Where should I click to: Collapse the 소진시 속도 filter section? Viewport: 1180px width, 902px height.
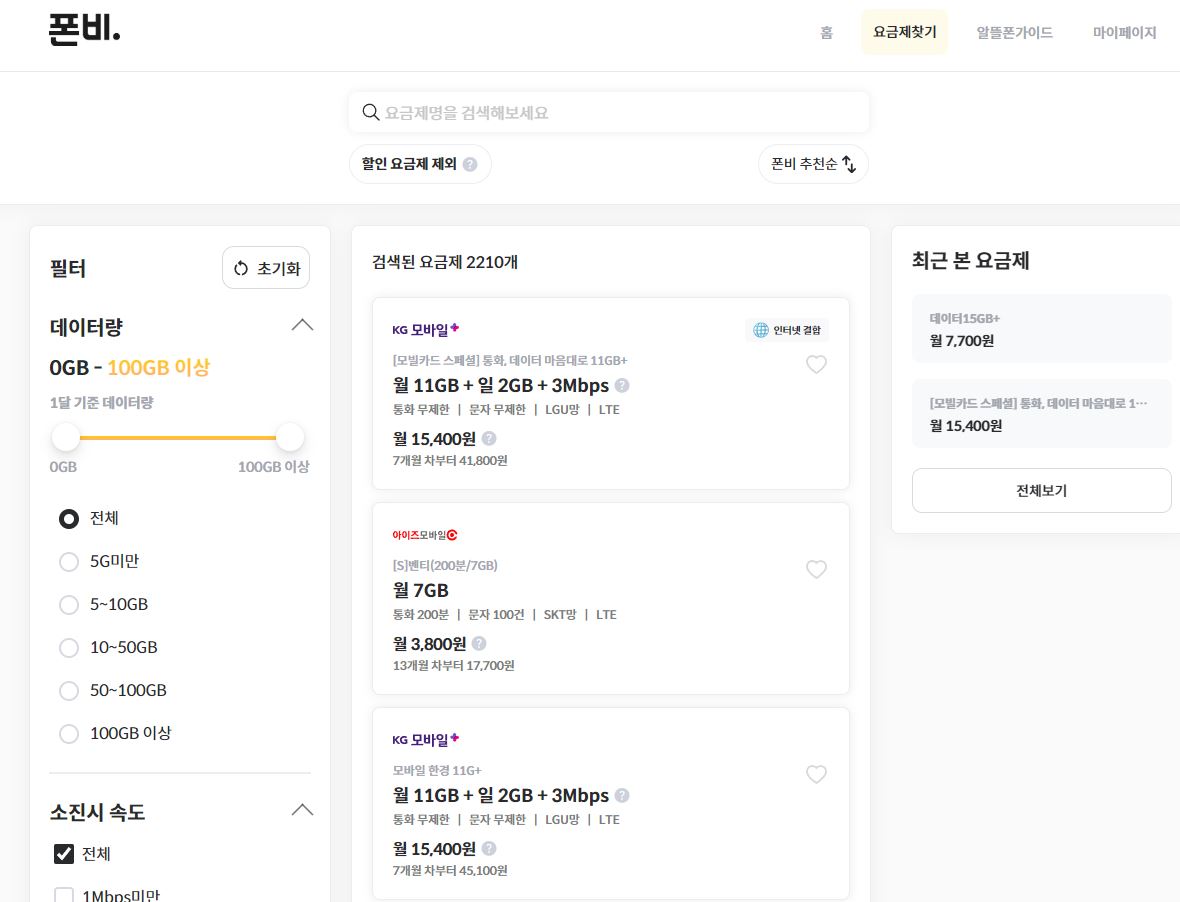tap(302, 810)
